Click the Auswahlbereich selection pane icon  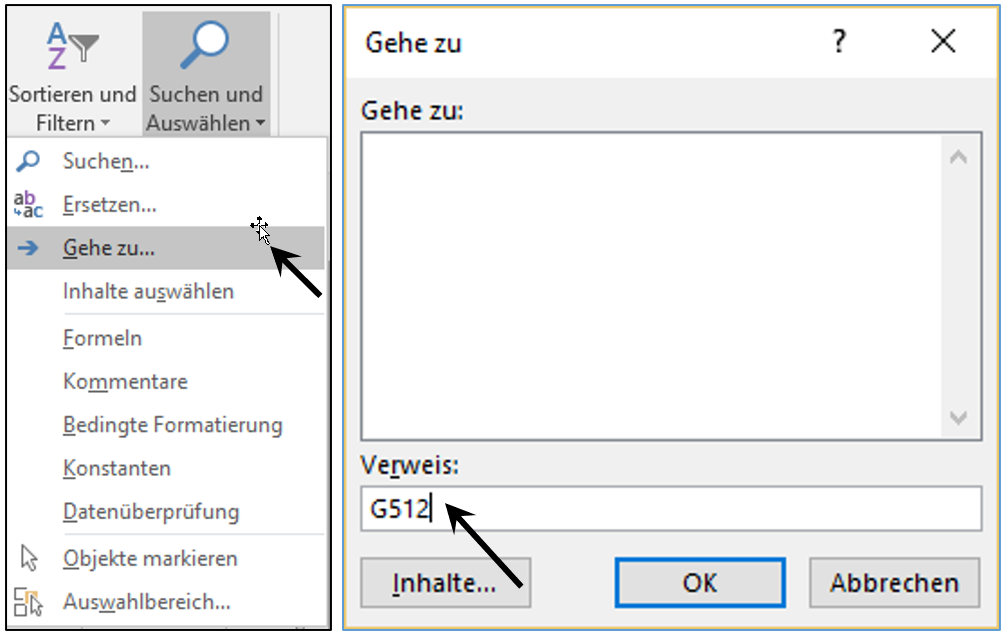28,602
